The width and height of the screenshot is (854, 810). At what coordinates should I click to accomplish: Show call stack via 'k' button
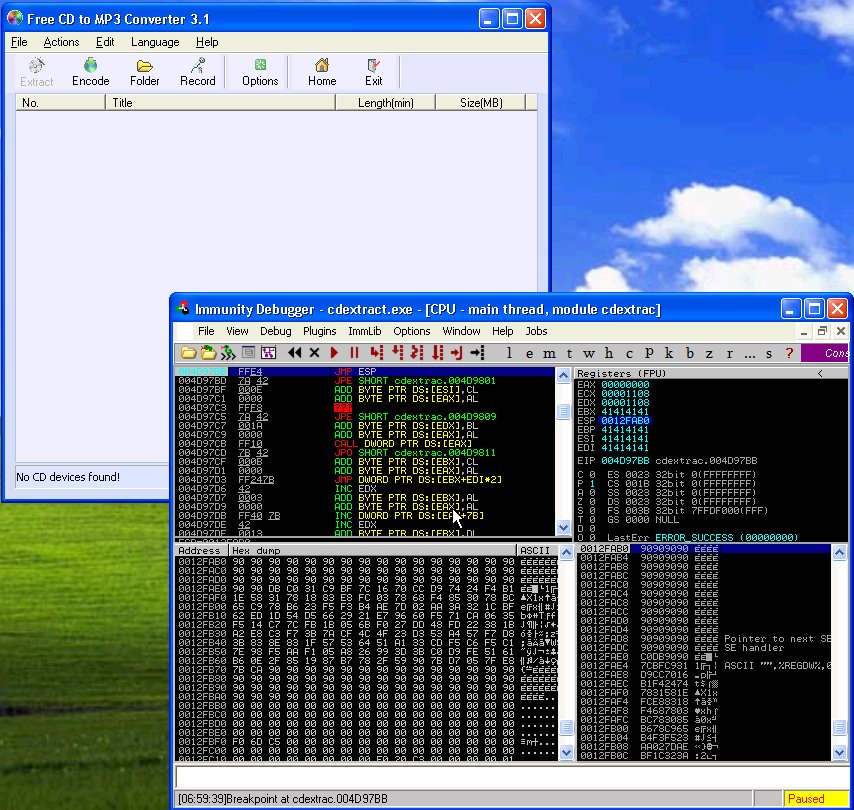point(669,354)
